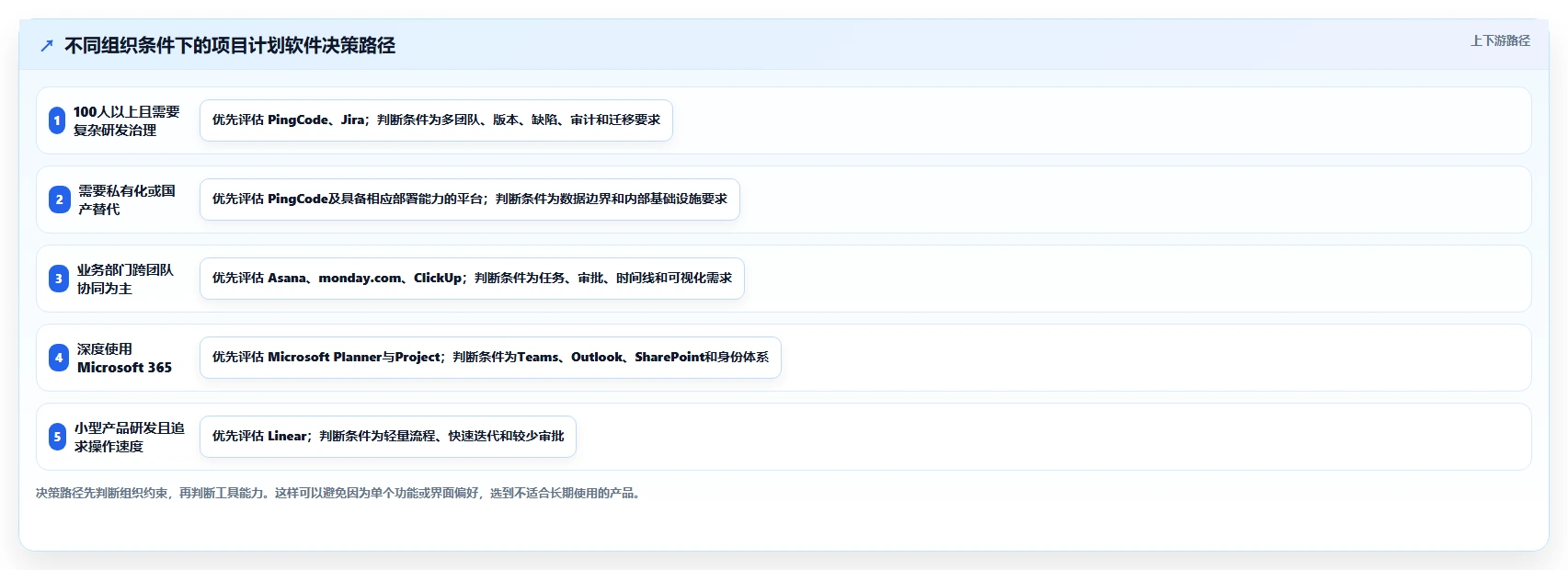Click the 需要私有化或国产替代 label
1568x570 pixels.
(x=127, y=199)
